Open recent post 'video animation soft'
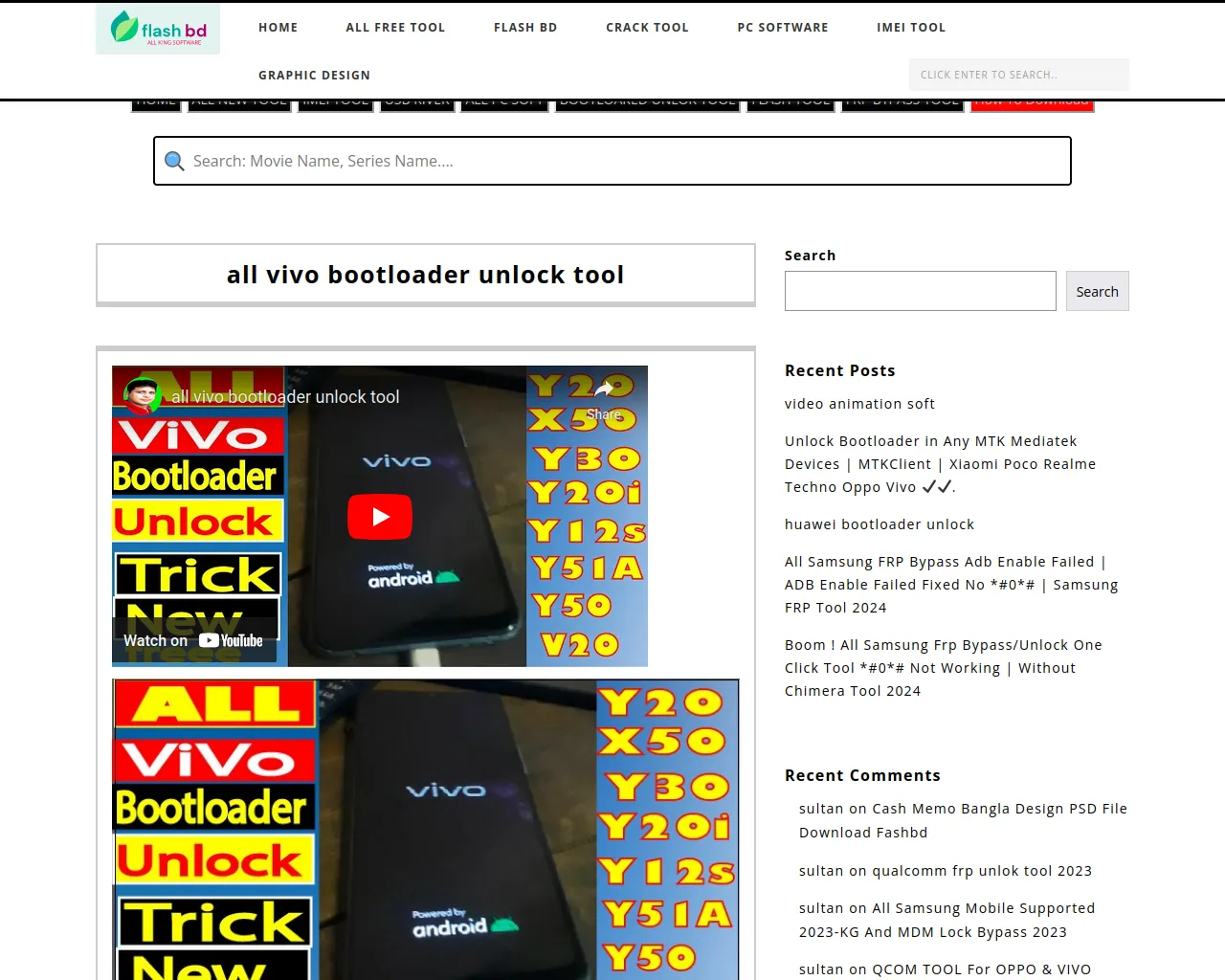Screen dimensions: 1225x980 coord(859,404)
